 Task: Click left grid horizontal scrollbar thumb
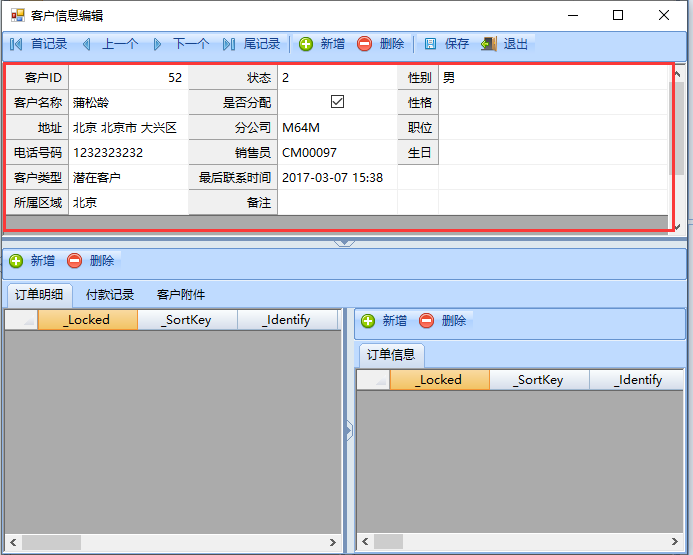click(51, 542)
